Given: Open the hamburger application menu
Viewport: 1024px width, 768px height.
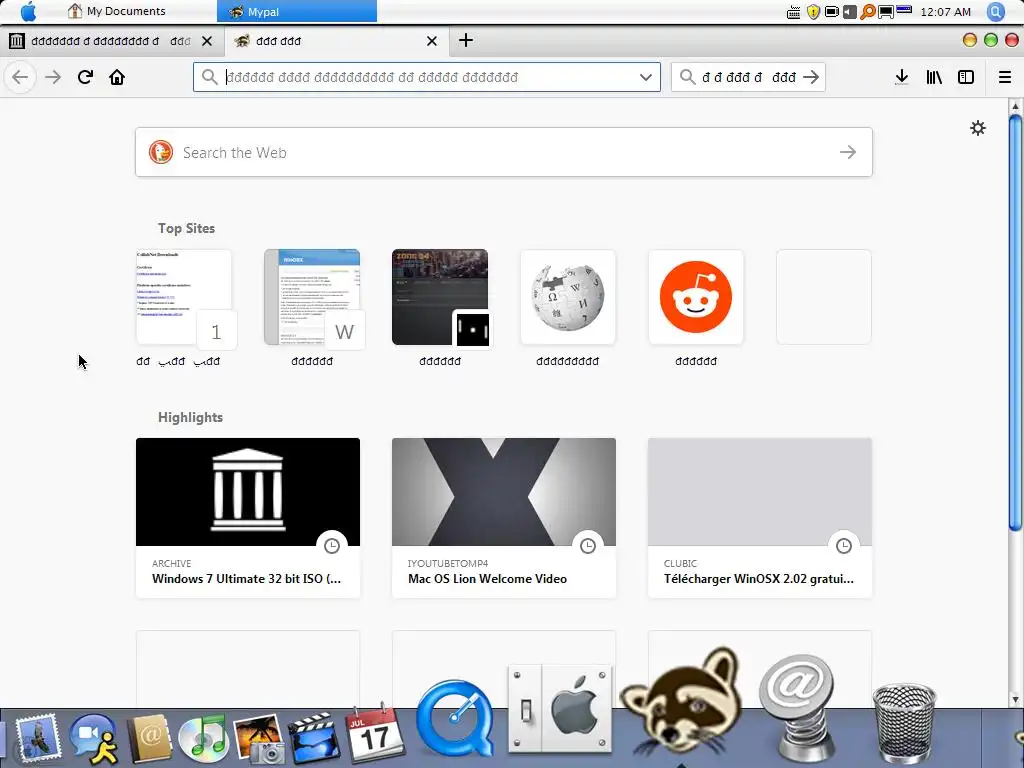Looking at the screenshot, I should tap(1005, 77).
